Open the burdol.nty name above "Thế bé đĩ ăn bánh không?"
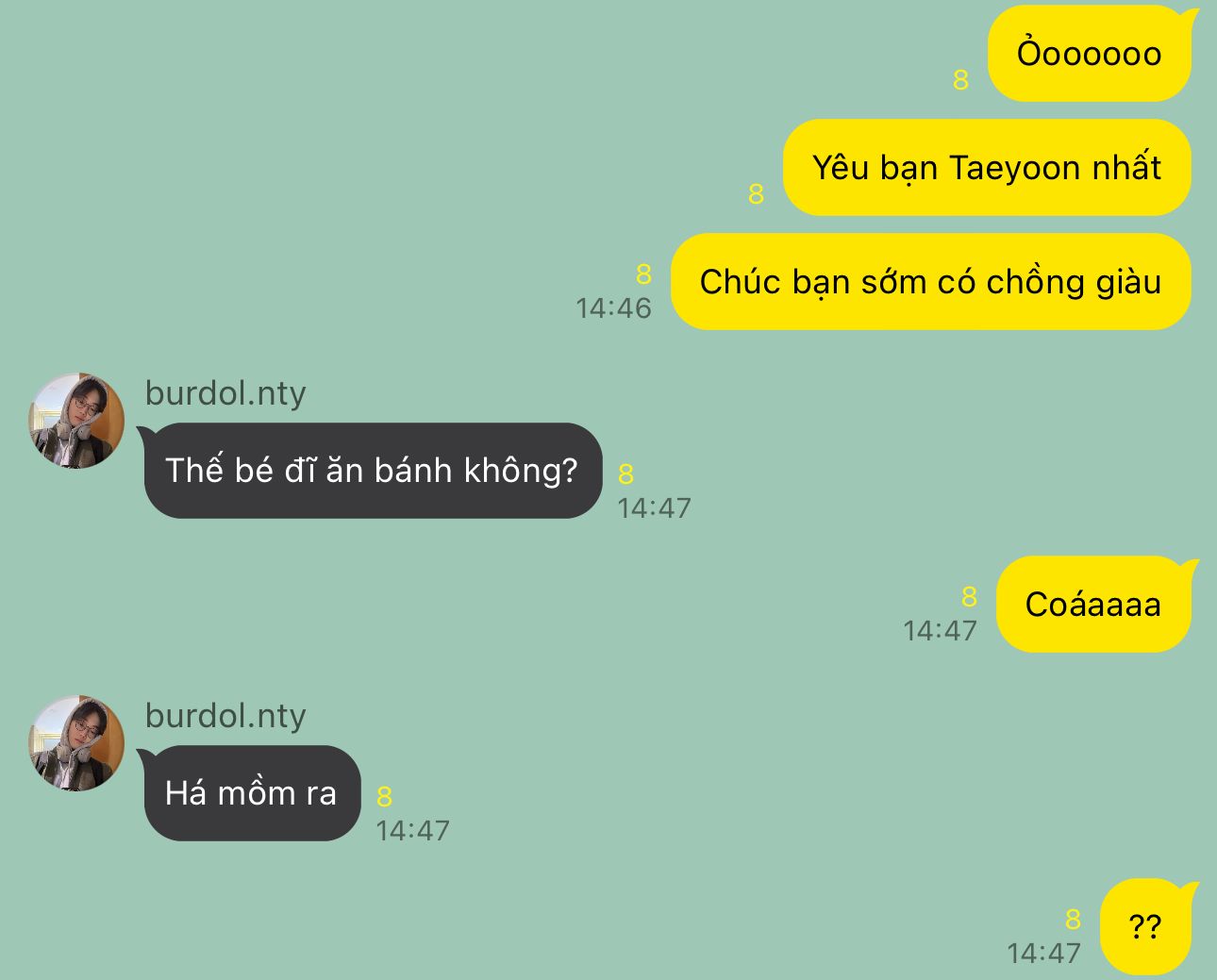The width and height of the screenshot is (1217, 980). 225,392
